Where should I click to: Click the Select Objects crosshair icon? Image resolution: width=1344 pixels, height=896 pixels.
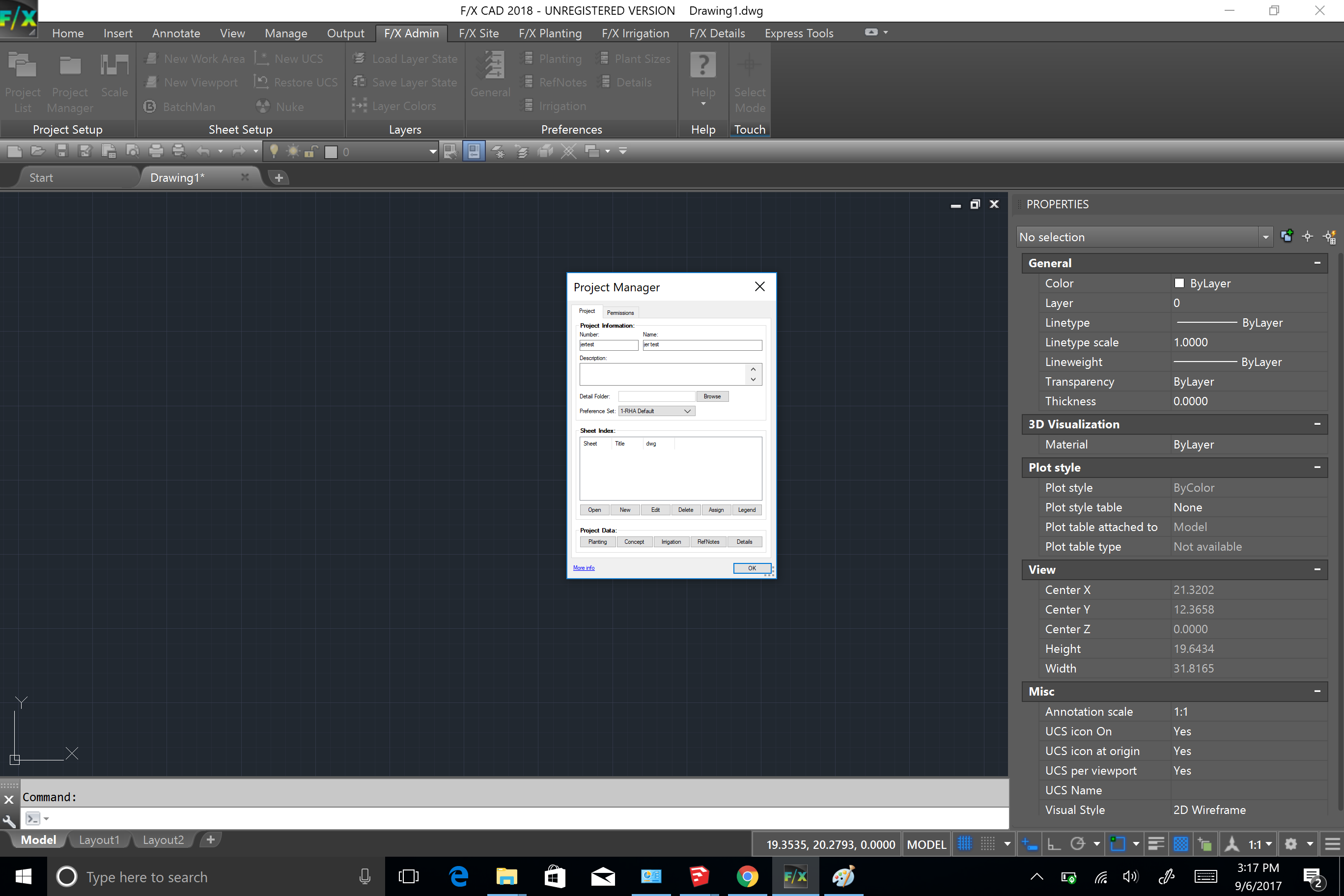click(1308, 237)
